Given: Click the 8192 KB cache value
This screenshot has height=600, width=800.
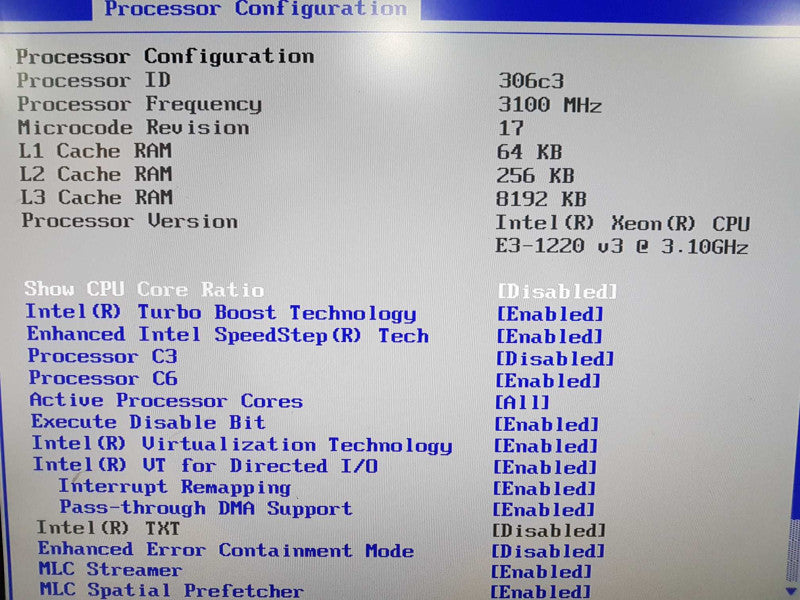Looking at the screenshot, I should pyautogui.click(x=541, y=199).
